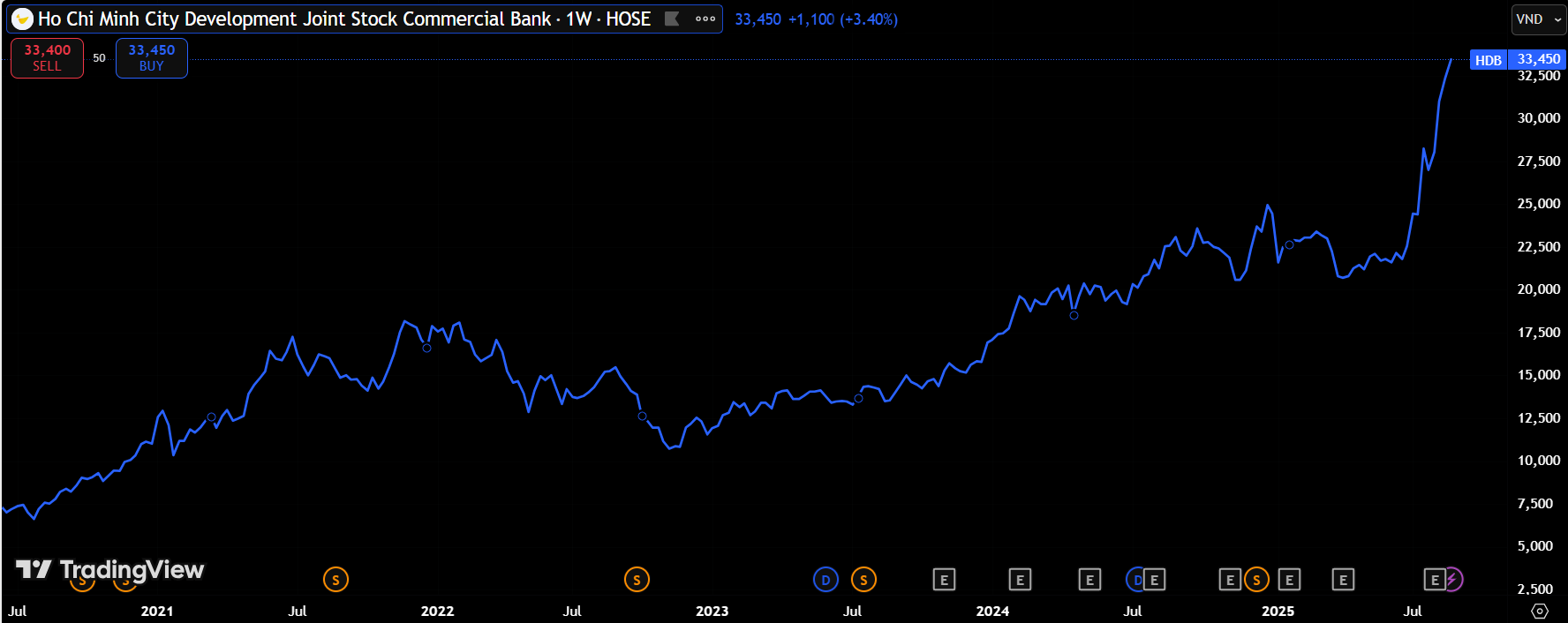Click the flag icon beside HOSE
The image size is (1568, 623).
pos(672,19)
